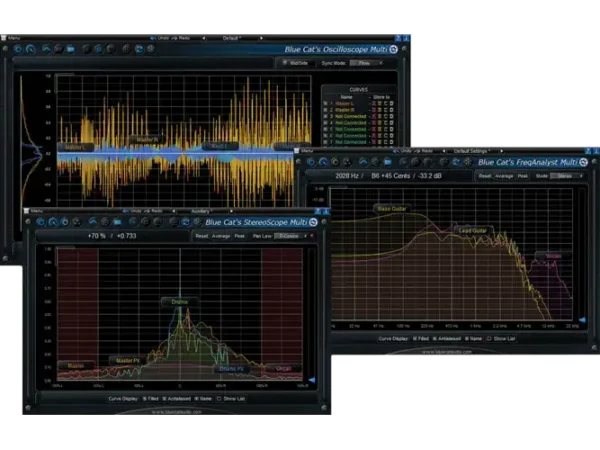Image resolution: width=600 pixels, height=450 pixels.
Task: Toggle Filled checkbox in StereoScope Curve Display
Action: [145, 399]
